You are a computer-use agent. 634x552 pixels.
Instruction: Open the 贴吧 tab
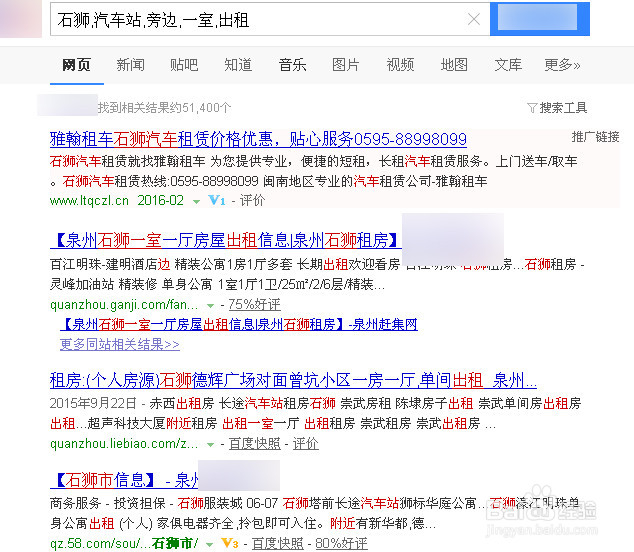184,65
